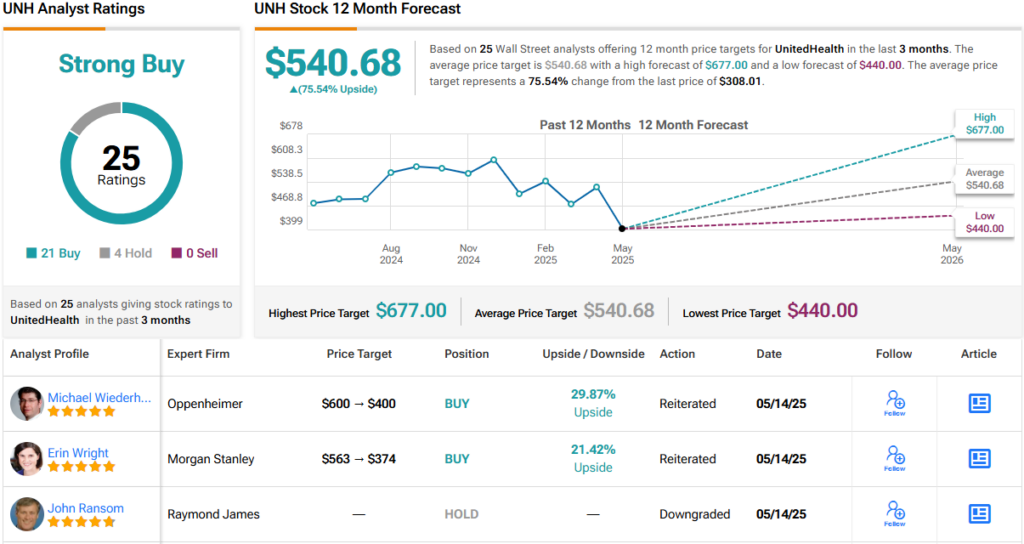Open John Ransom analyst profile link

click(x=86, y=508)
